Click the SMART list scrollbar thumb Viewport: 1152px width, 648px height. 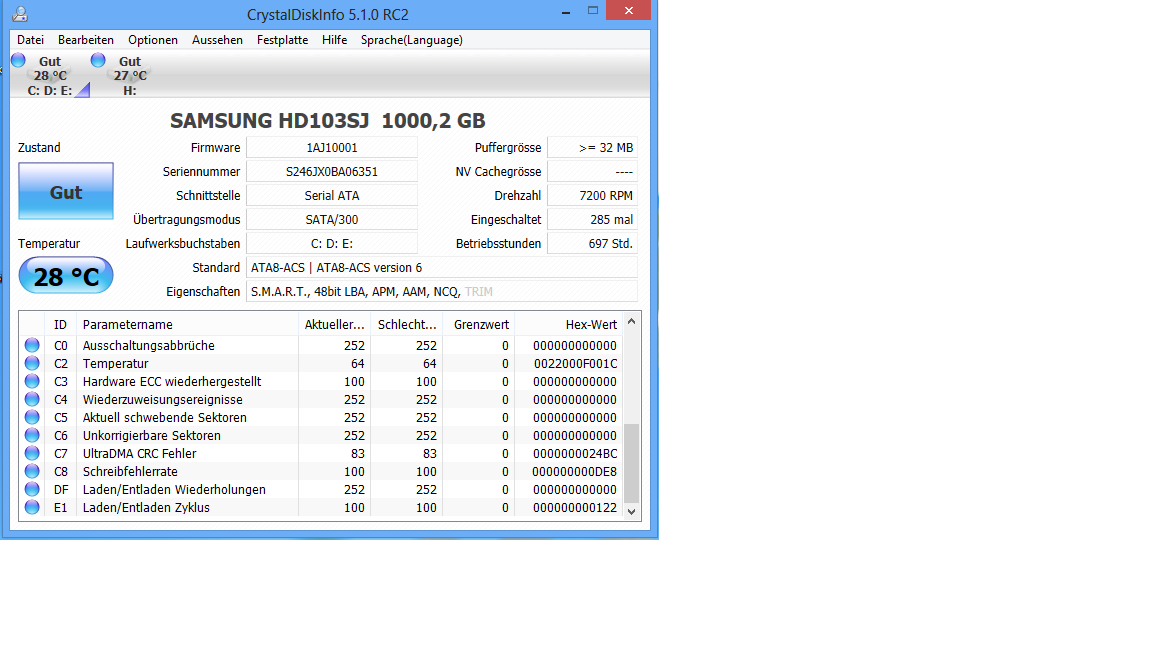click(x=631, y=464)
